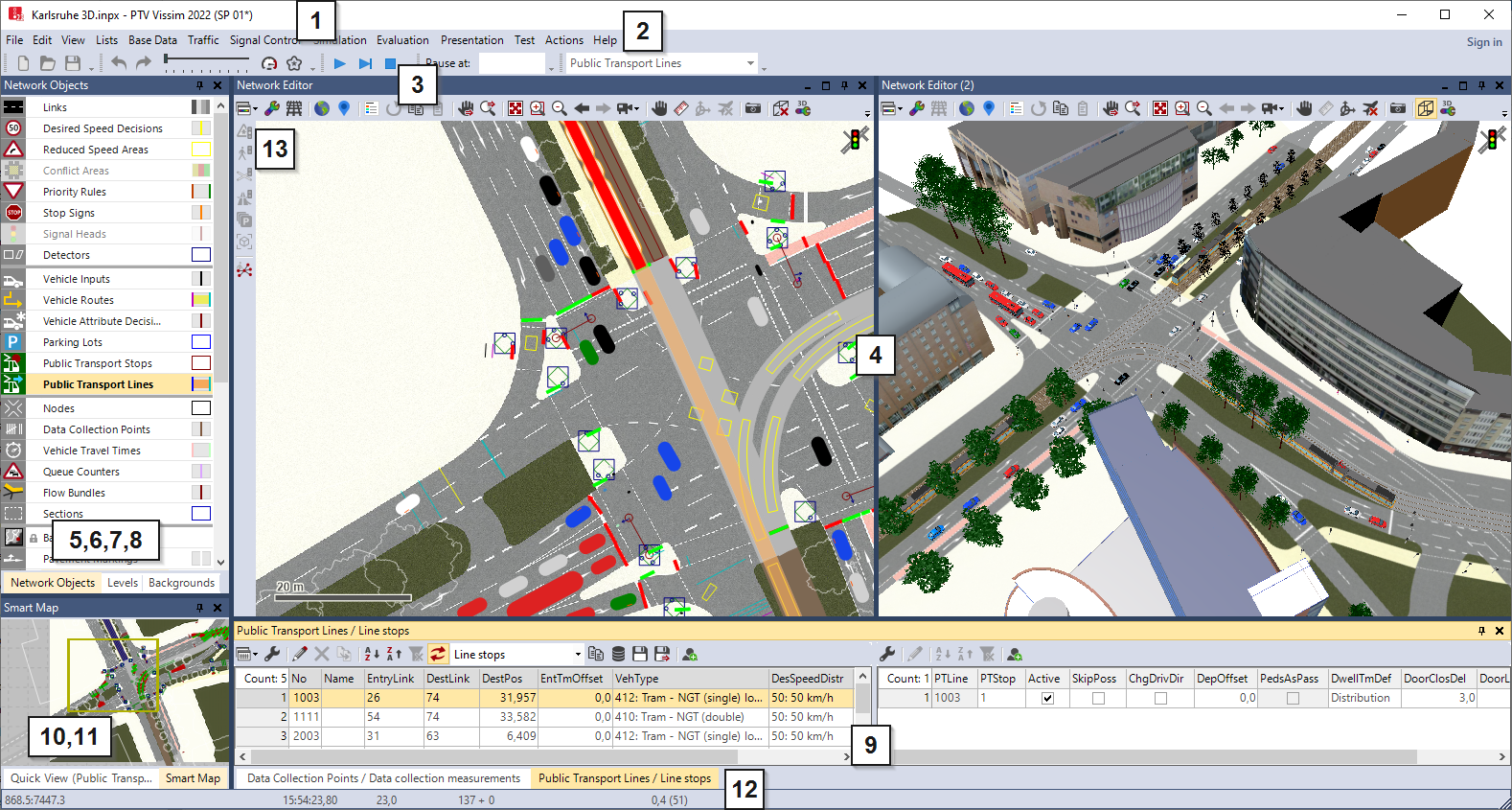Image resolution: width=1512 pixels, height=810 pixels.
Task: Click the Stop Signs object icon
Action: click(x=13, y=213)
